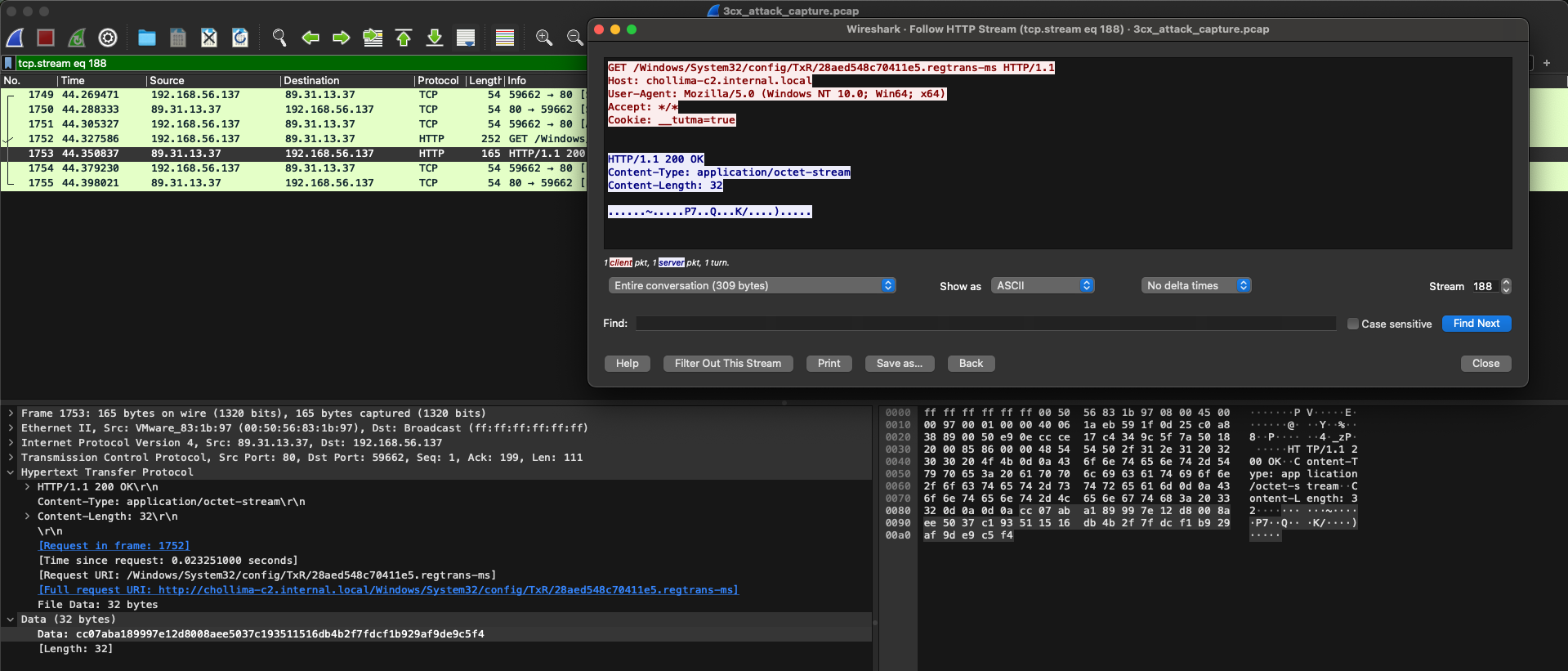Toggle auto-scroll during live capture icon
The width and height of the screenshot is (1568, 671).
click(x=466, y=38)
